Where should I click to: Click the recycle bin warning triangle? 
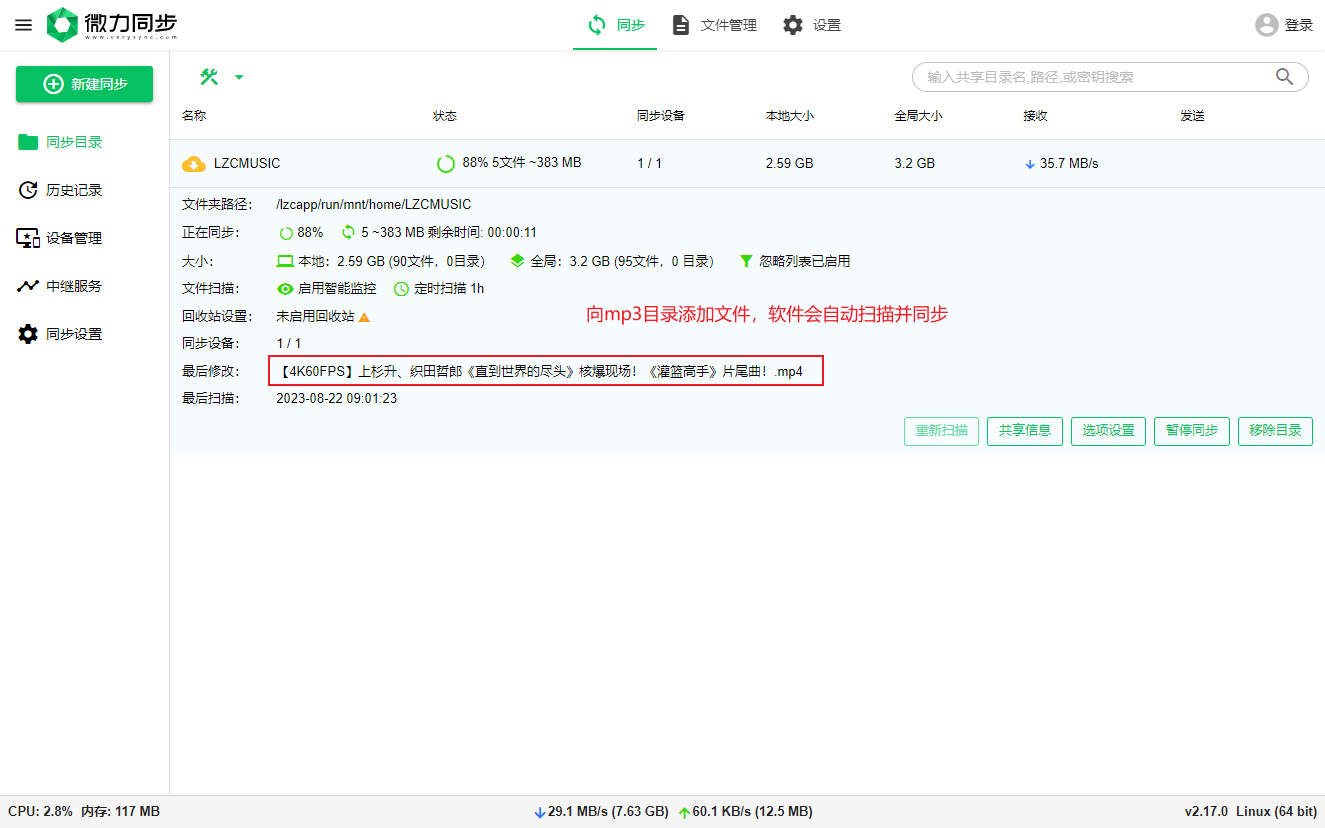click(365, 317)
